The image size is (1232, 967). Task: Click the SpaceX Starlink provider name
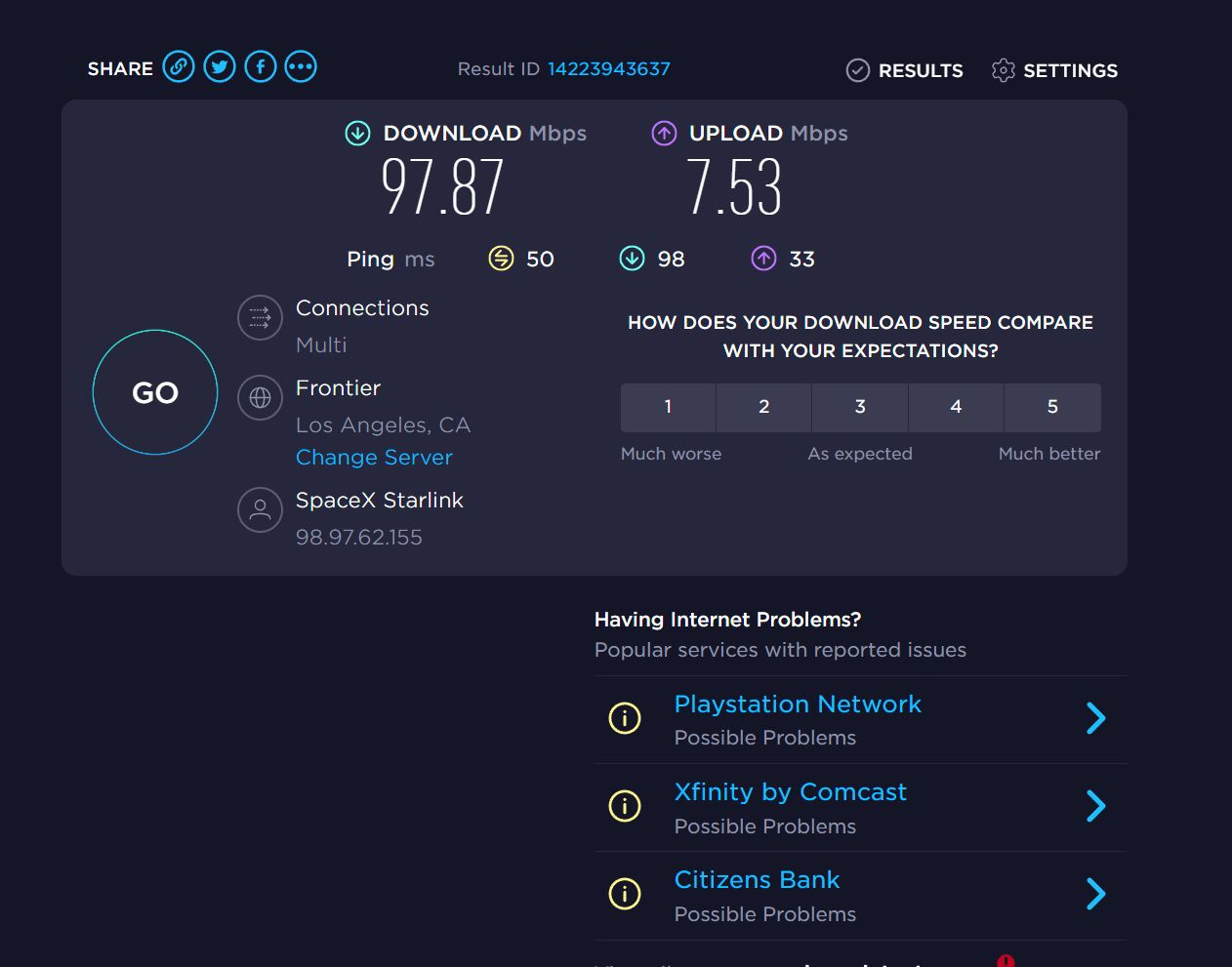point(380,500)
